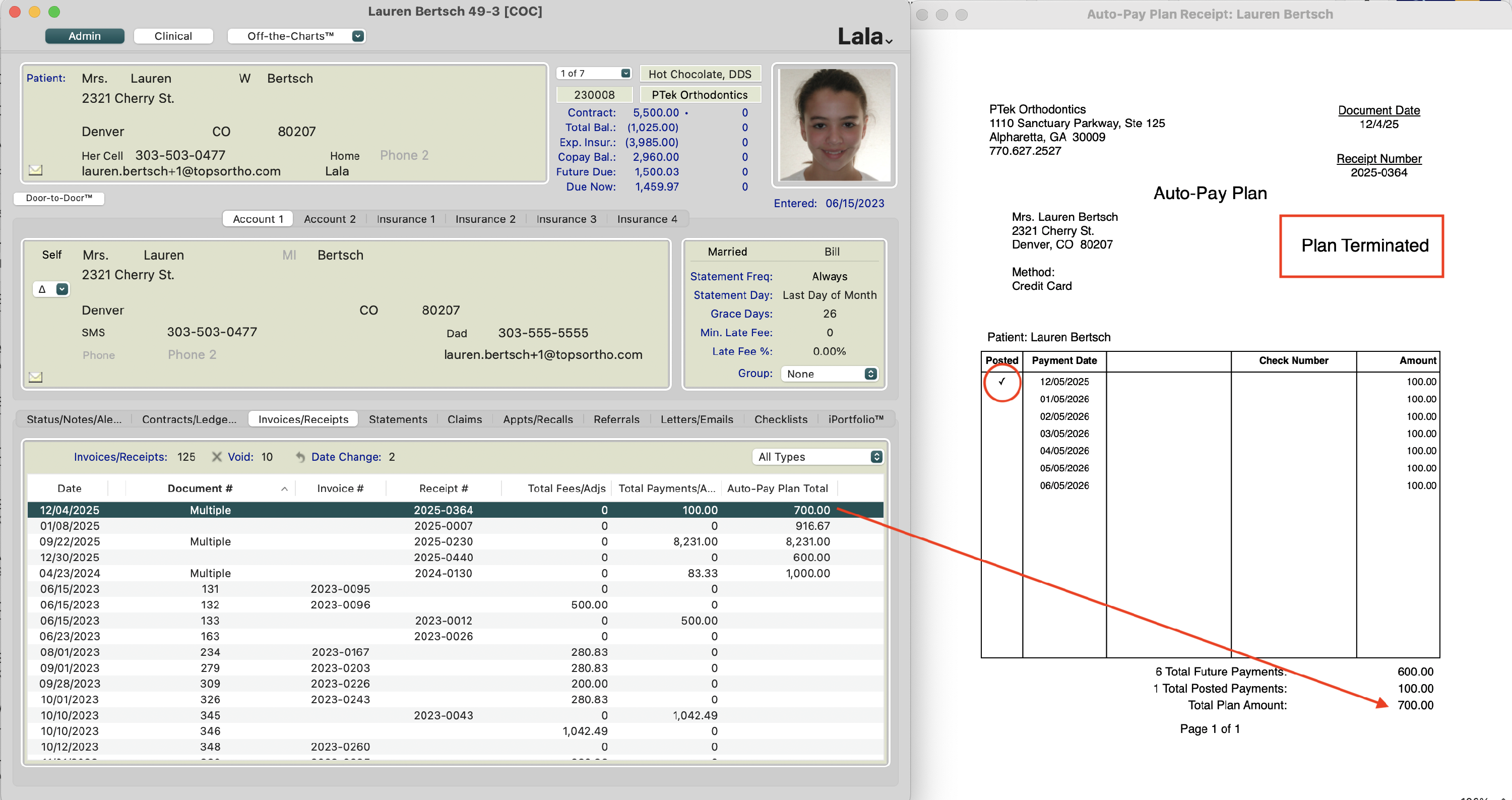Viewport: 1512px width, 800px height.
Task: Click the envelope icon in Patient panel
Action: click(x=35, y=169)
